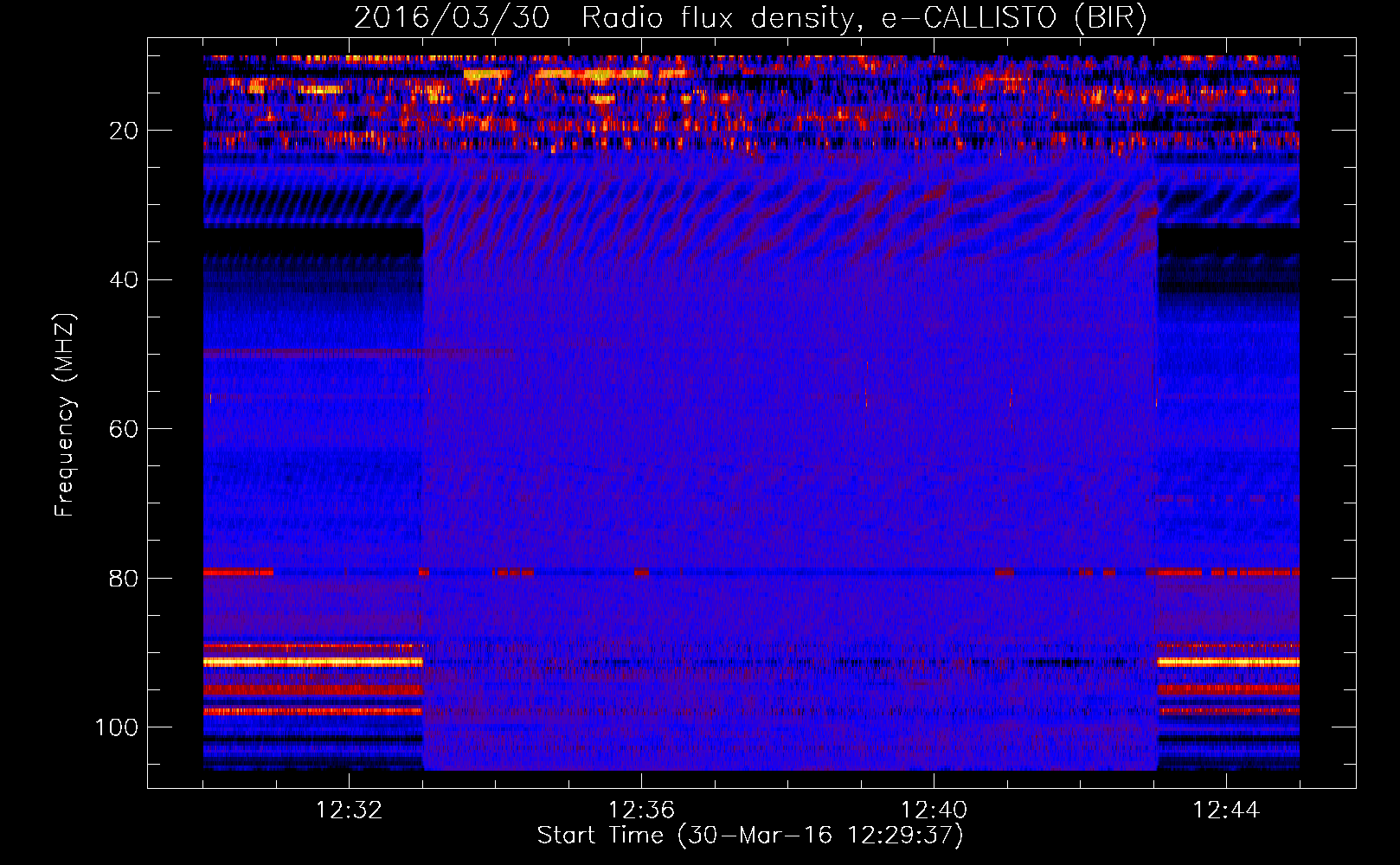The image size is (1400, 865).
Task: Click the 12:32 time tick label
Action: (349, 811)
